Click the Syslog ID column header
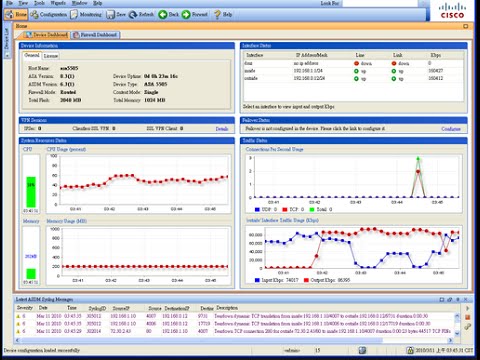The height and width of the screenshot is (360, 480). (97, 308)
